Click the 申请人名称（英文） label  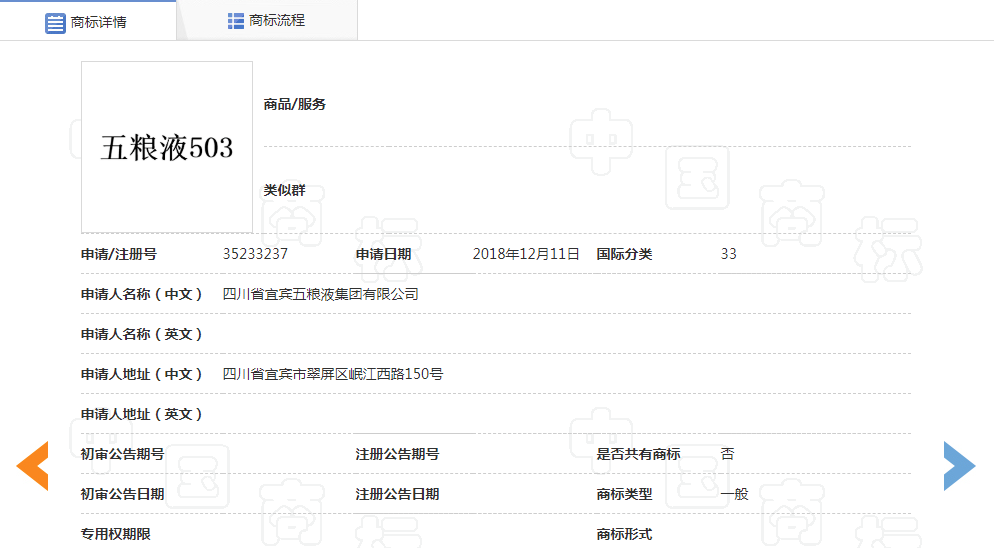pos(141,334)
